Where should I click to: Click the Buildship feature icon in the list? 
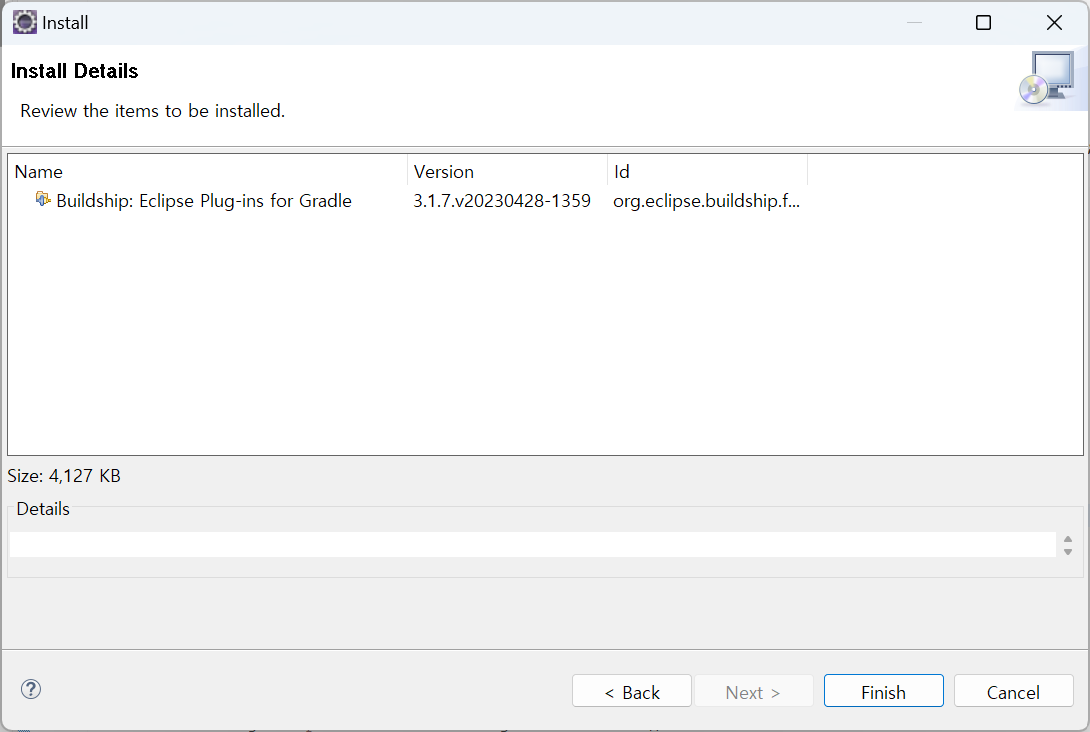pos(43,200)
